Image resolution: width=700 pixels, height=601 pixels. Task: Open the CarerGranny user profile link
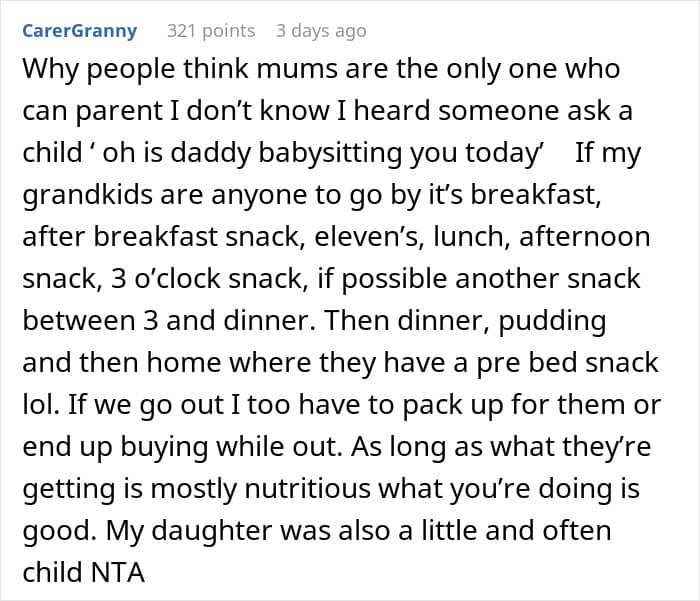tap(79, 31)
